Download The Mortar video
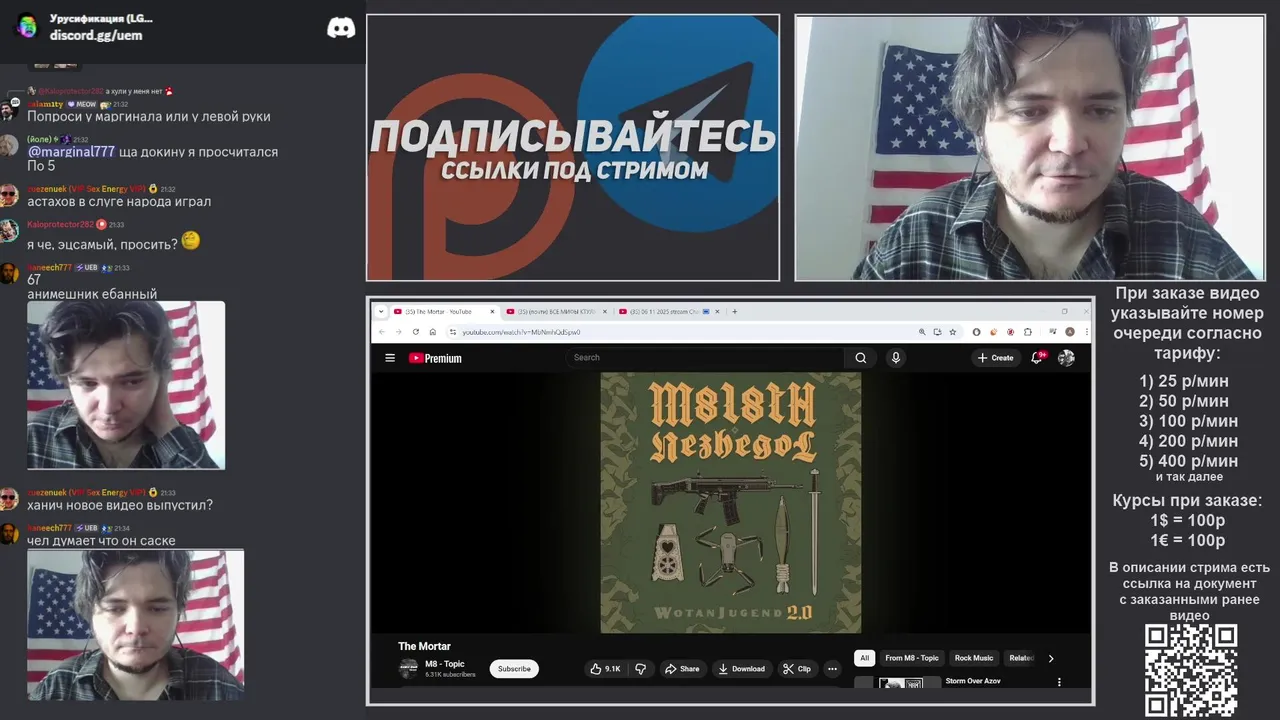This screenshot has height=720, width=1280. [x=742, y=669]
